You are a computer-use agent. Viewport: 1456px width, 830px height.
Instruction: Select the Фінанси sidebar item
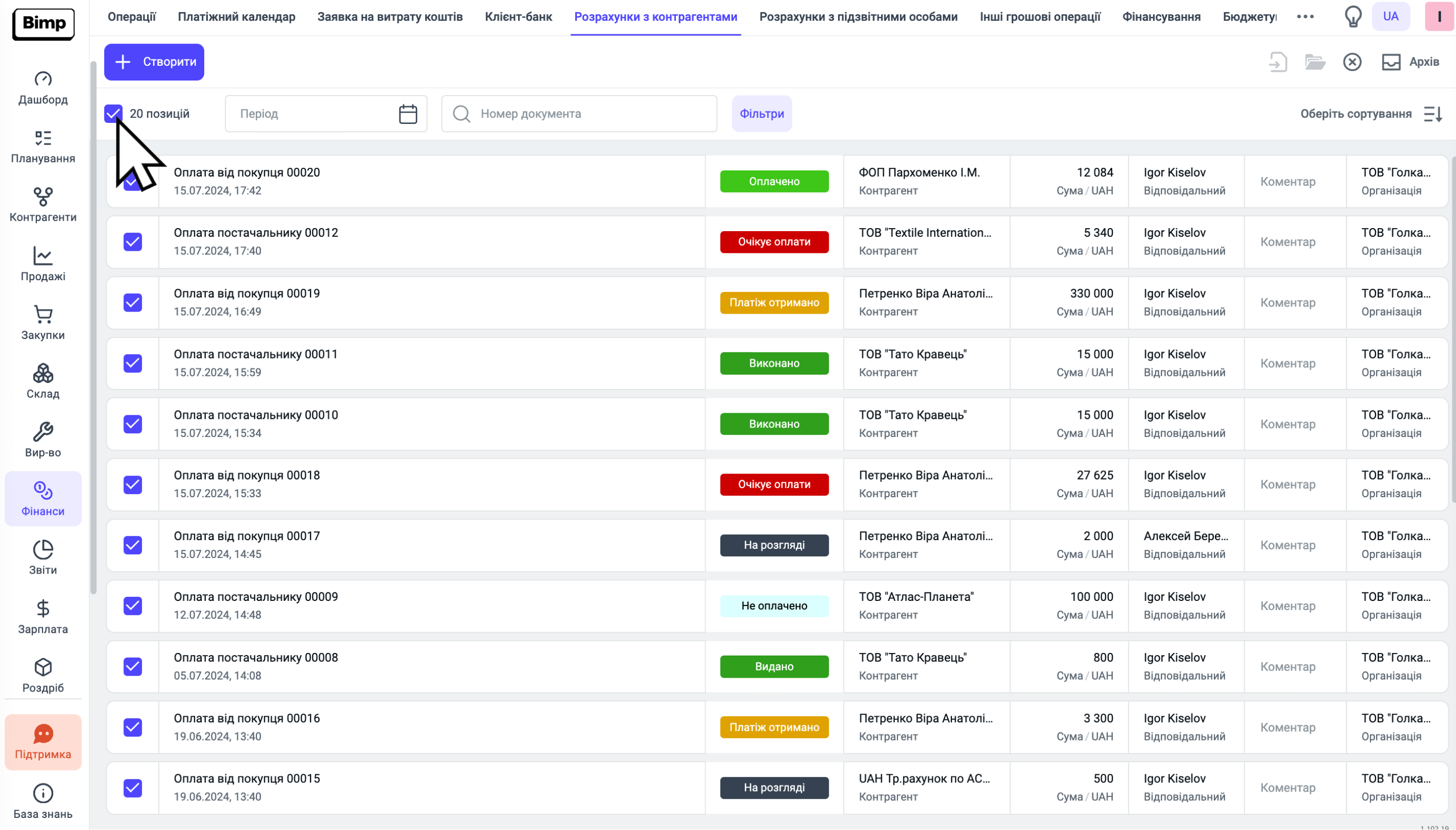43,499
